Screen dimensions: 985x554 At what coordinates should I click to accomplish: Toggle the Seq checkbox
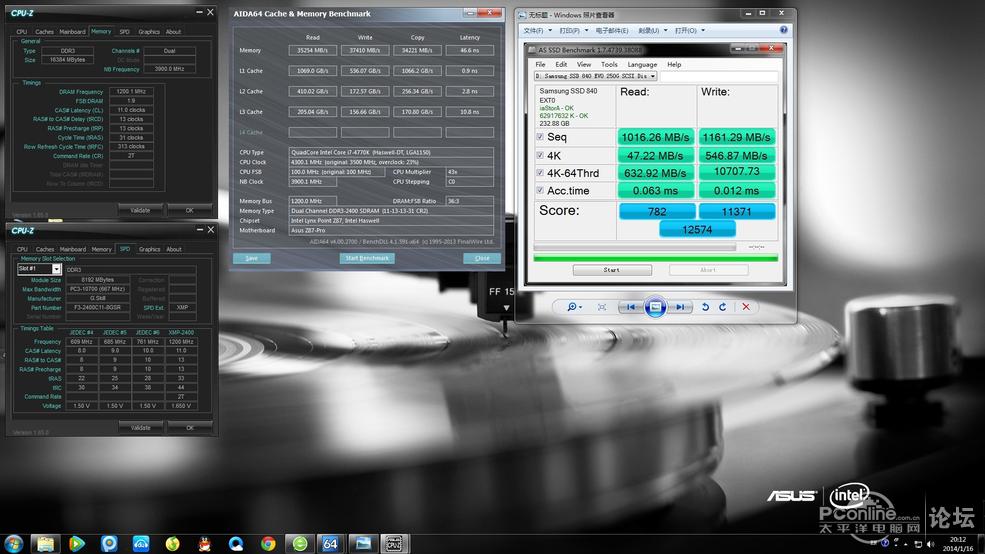tap(540, 136)
